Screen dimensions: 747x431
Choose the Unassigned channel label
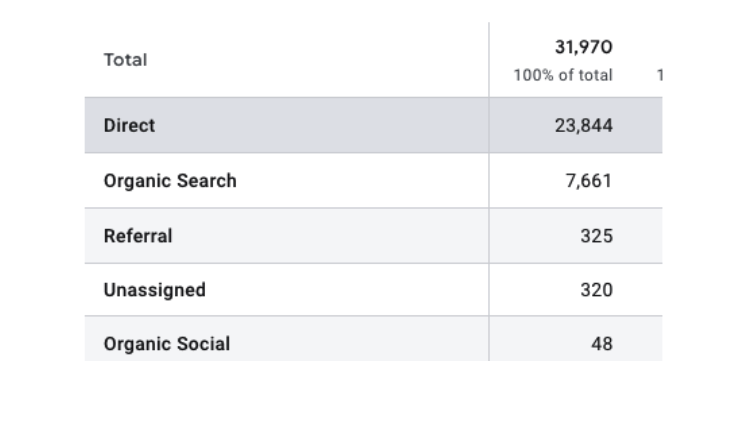click(154, 290)
